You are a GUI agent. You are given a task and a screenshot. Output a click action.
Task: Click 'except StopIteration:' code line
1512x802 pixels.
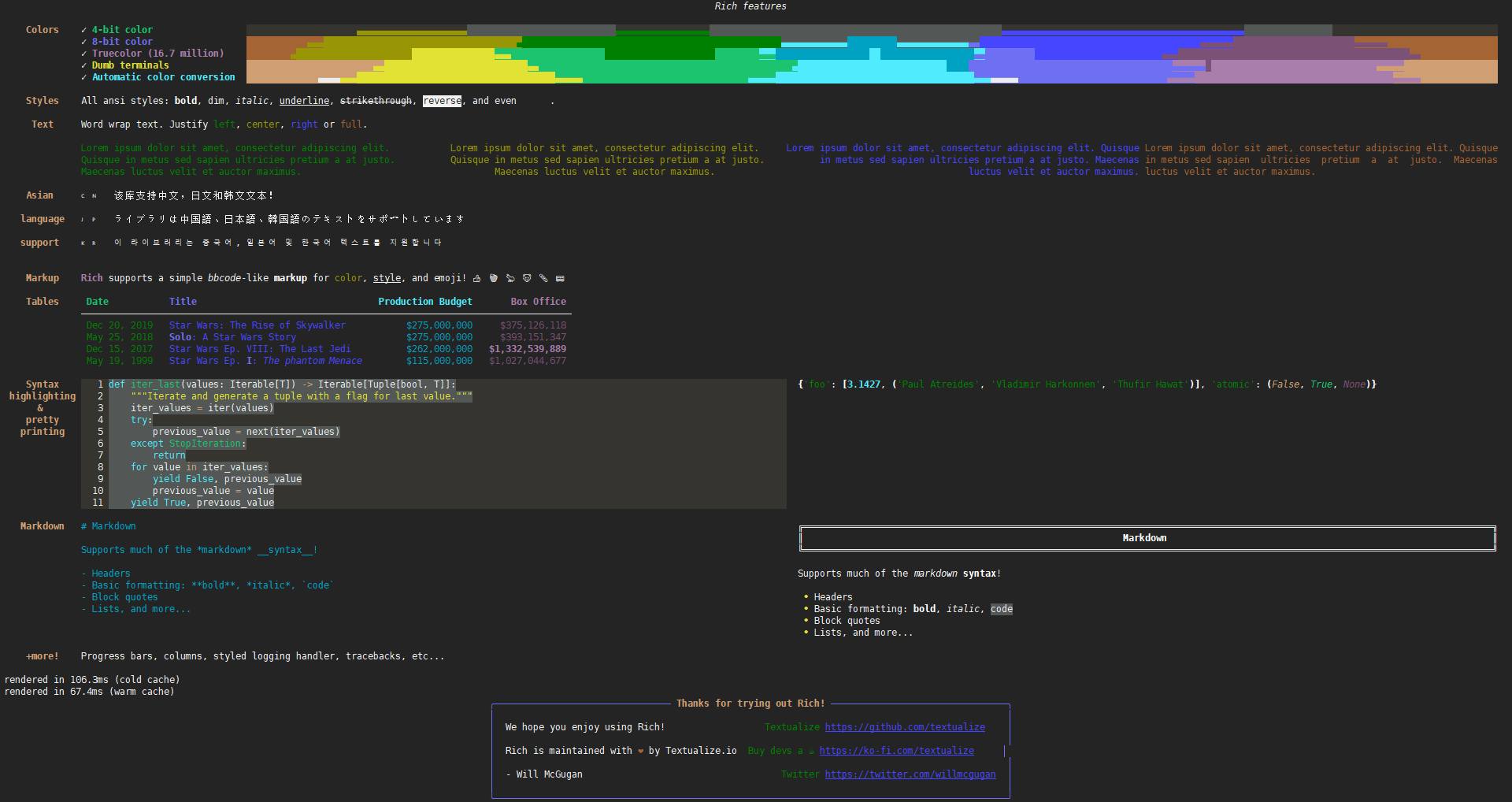[x=188, y=444]
